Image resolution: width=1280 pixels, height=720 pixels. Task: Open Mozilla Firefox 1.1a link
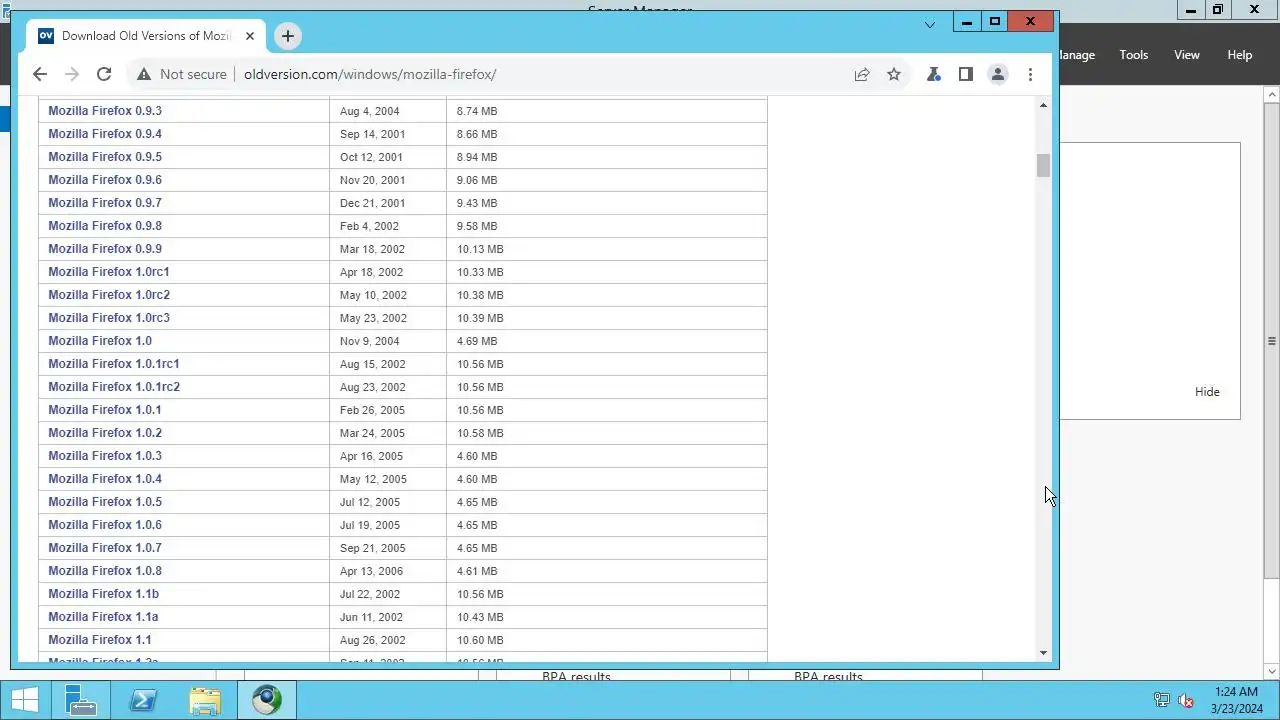[103, 617]
